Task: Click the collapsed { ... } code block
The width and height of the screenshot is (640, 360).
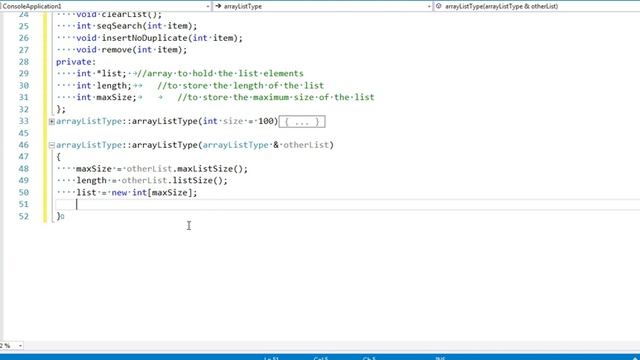Action: coord(302,122)
